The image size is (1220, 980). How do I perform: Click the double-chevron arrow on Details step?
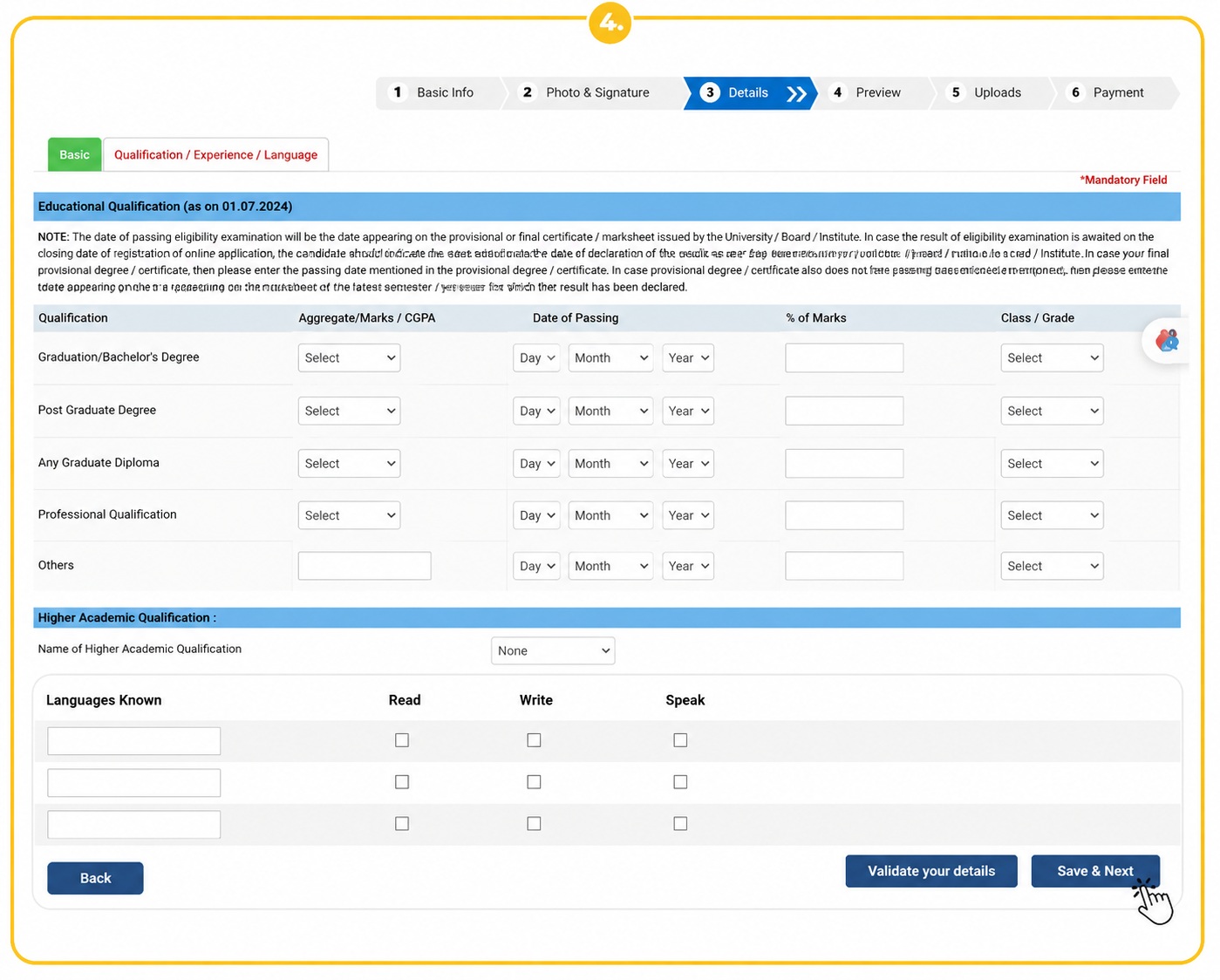tap(796, 94)
